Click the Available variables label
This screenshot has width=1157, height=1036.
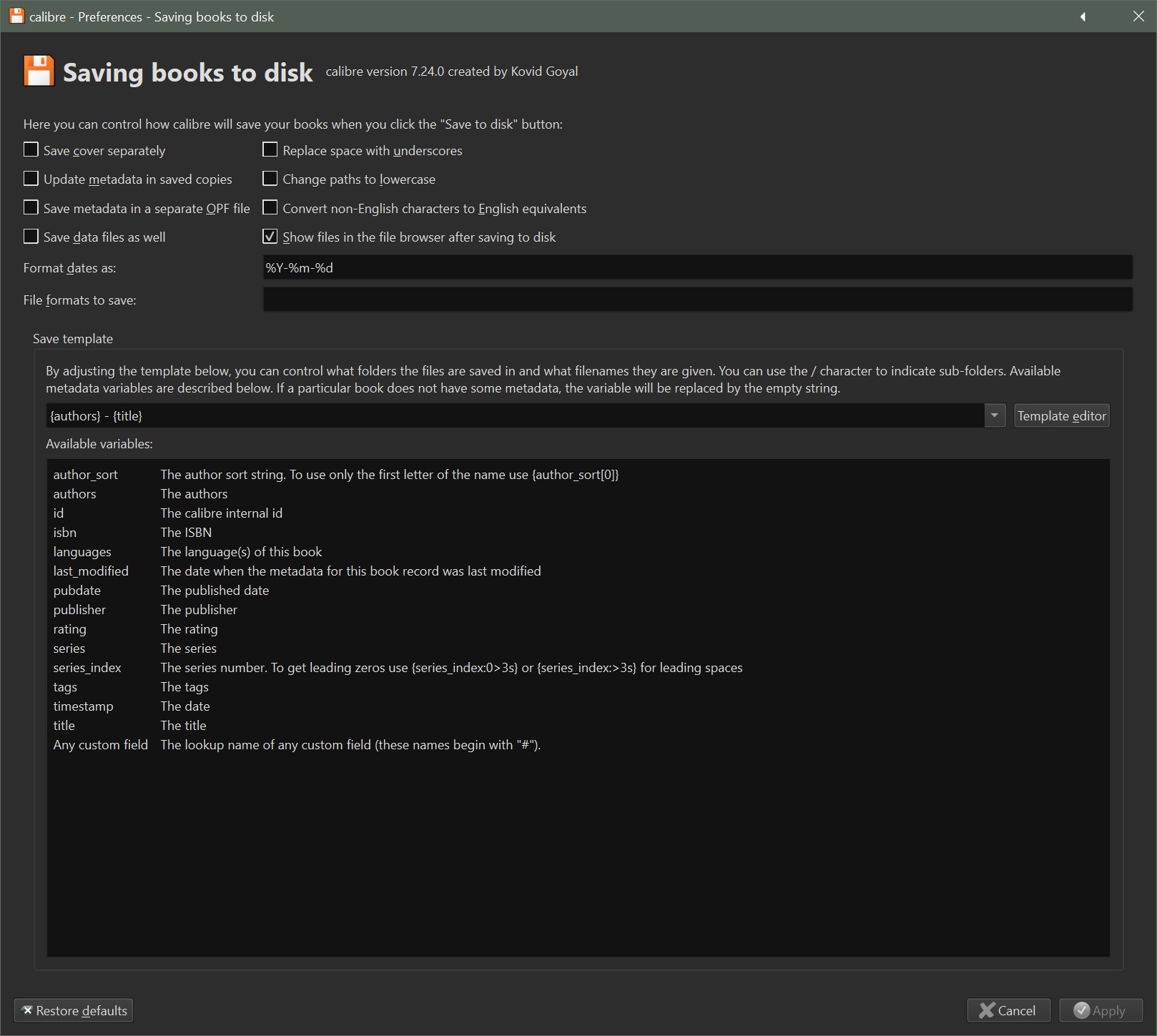[x=99, y=444]
